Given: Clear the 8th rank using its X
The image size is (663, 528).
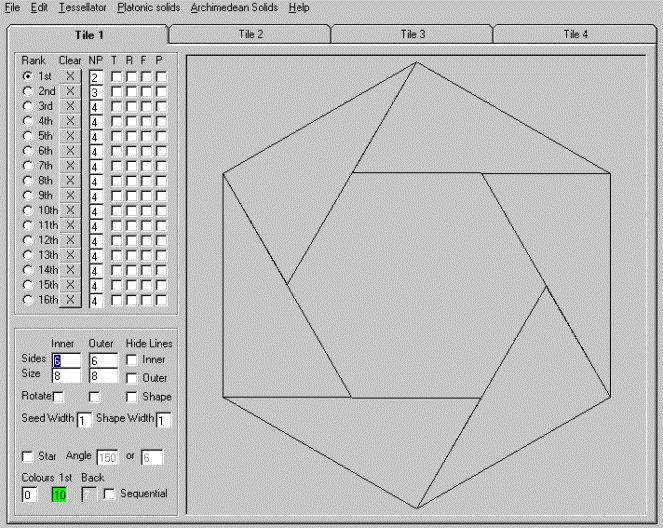Looking at the screenshot, I should [69, 181].
